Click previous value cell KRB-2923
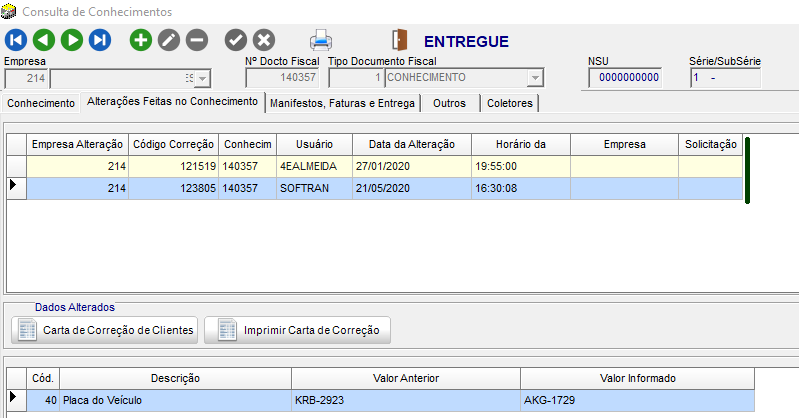Viewport: 799px width, 418px height. 406,400
